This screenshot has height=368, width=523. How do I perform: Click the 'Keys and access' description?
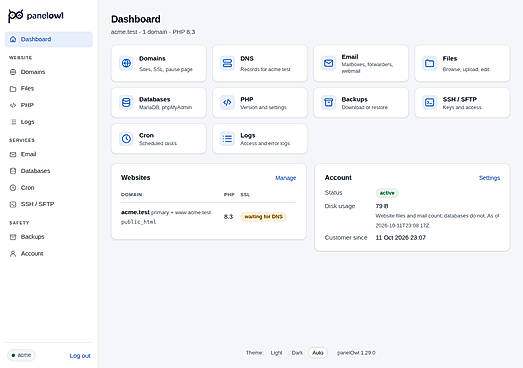pos(462,107)
